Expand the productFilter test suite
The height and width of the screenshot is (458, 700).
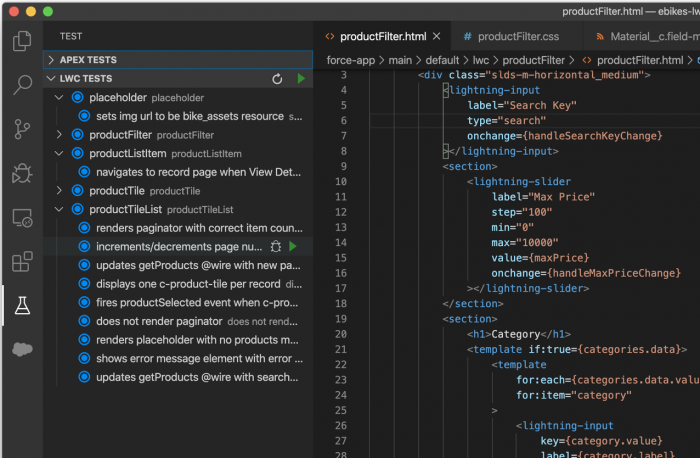point(58,134)
